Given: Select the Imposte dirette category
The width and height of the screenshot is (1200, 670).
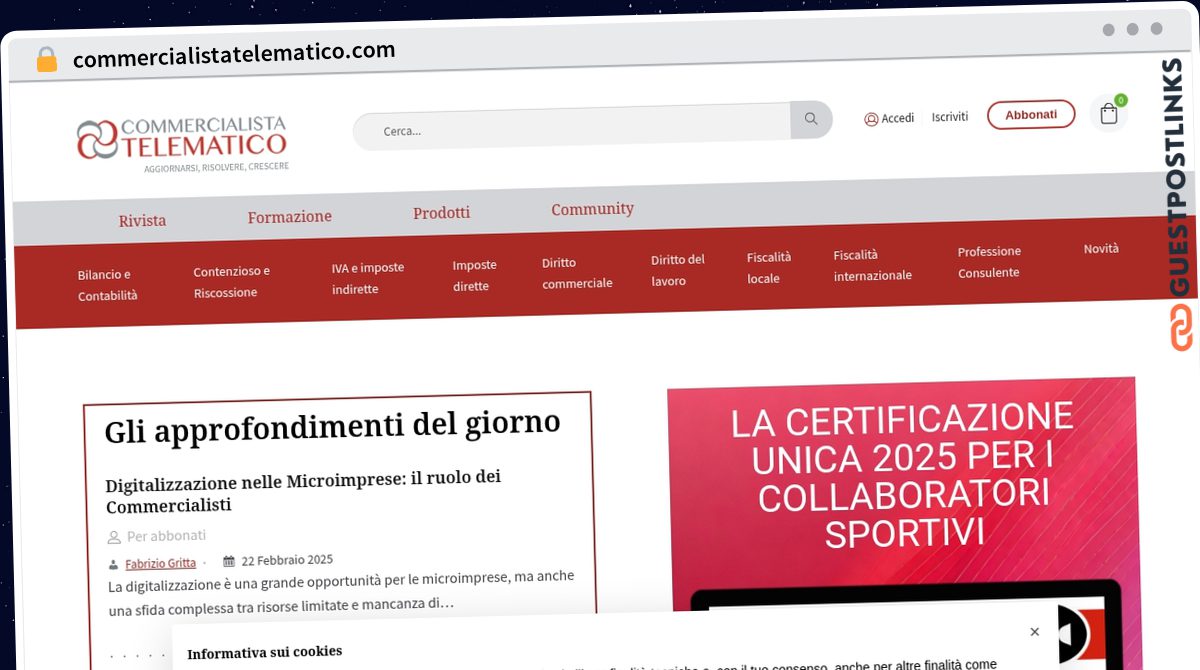Looking at the screenshot, I should pos(474,275).
